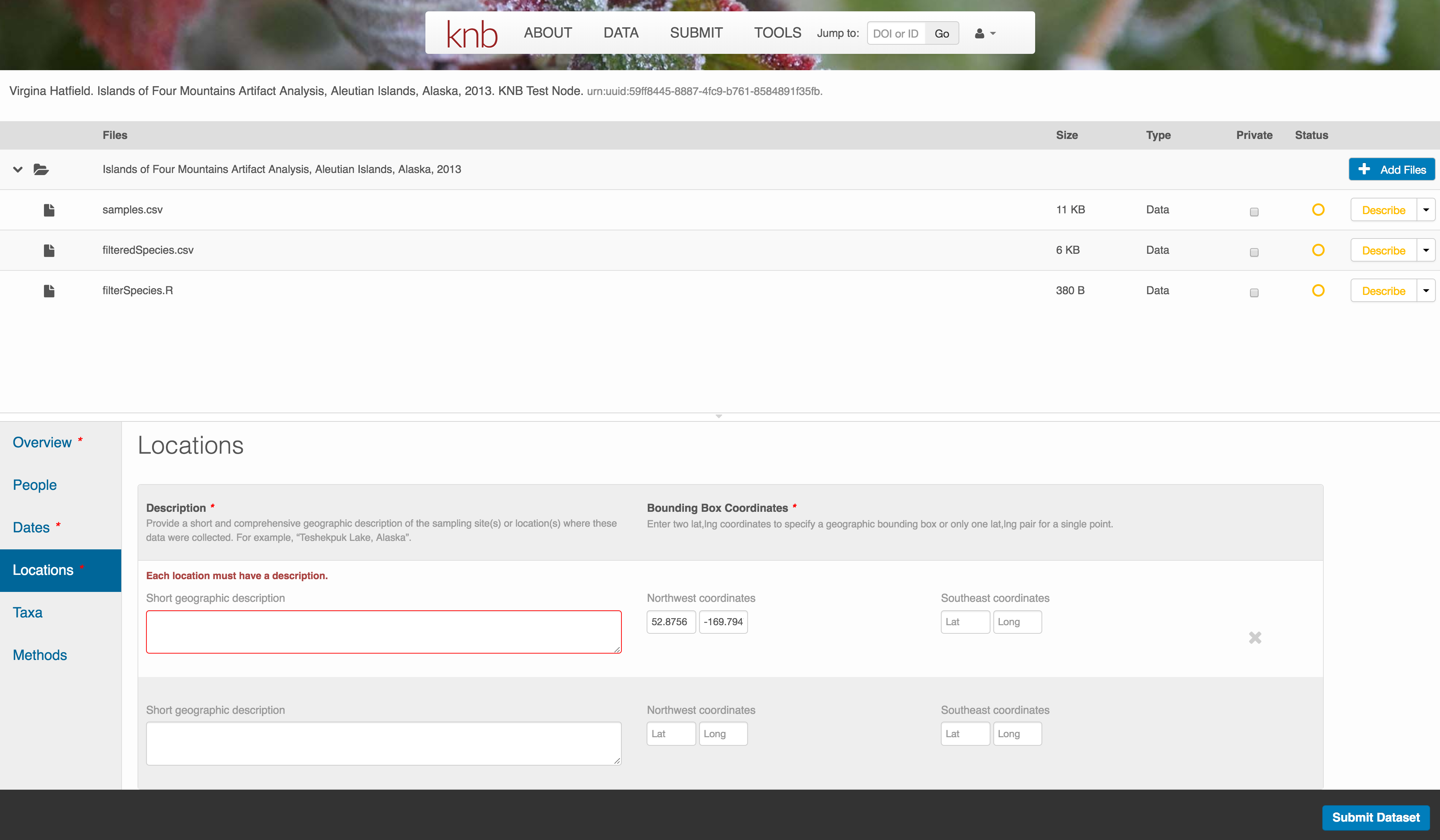Click the Northwest longitude field showing -169.794

tap(723, 622)
